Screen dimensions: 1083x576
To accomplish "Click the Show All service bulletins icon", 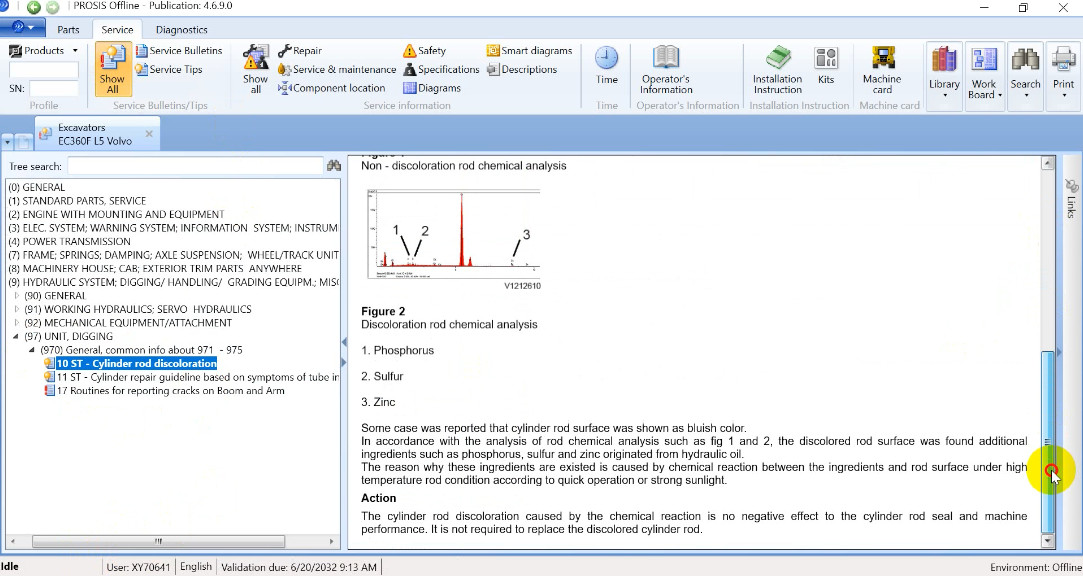I will click(113, 69).
